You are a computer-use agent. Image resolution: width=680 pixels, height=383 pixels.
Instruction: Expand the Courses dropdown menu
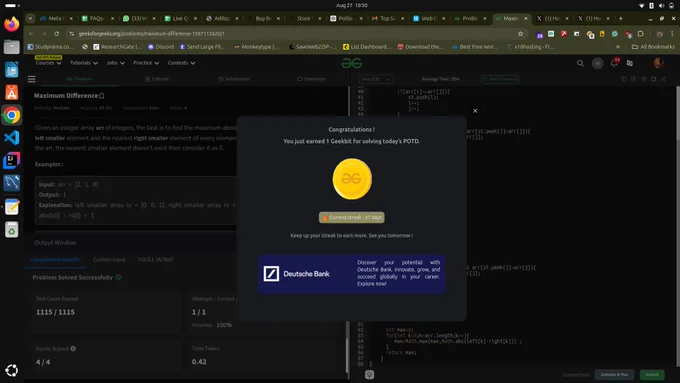pos(48,63)
